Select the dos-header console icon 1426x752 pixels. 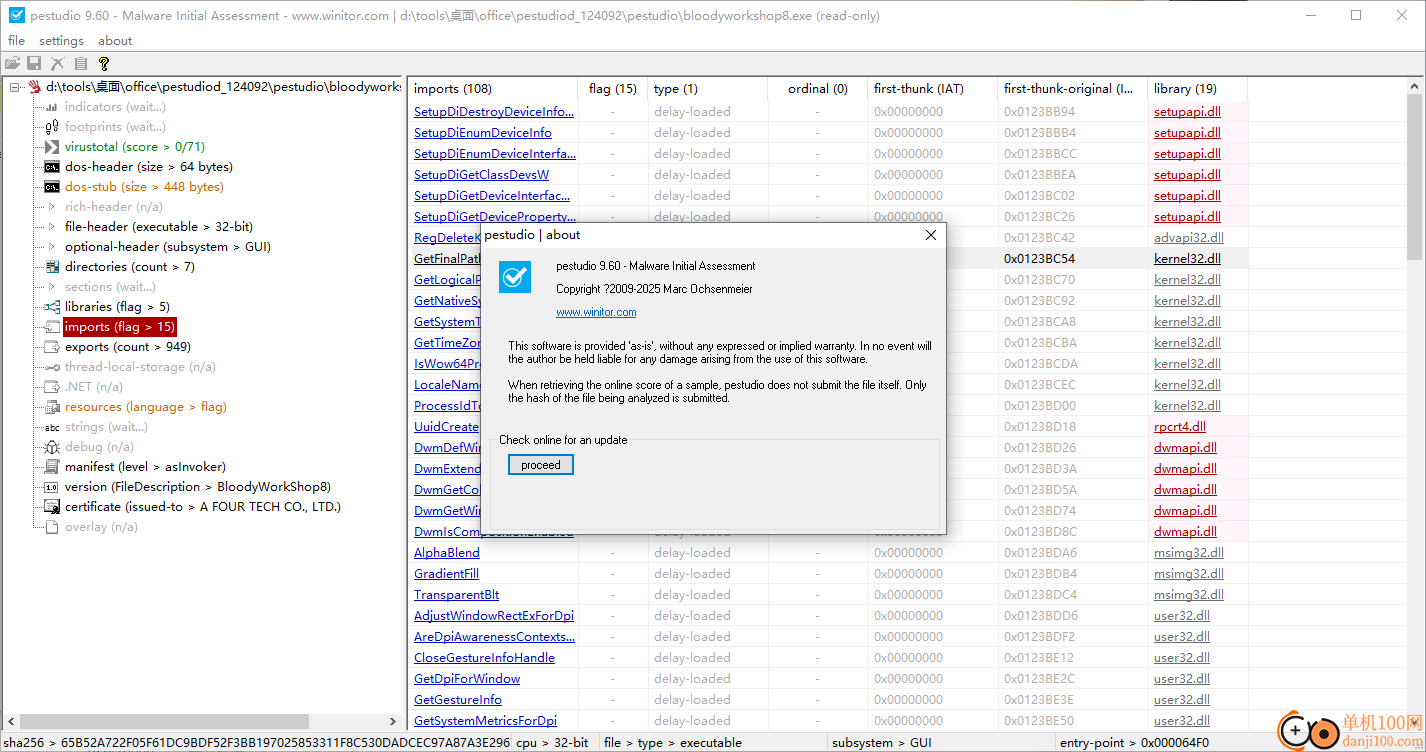coord(52,167)
